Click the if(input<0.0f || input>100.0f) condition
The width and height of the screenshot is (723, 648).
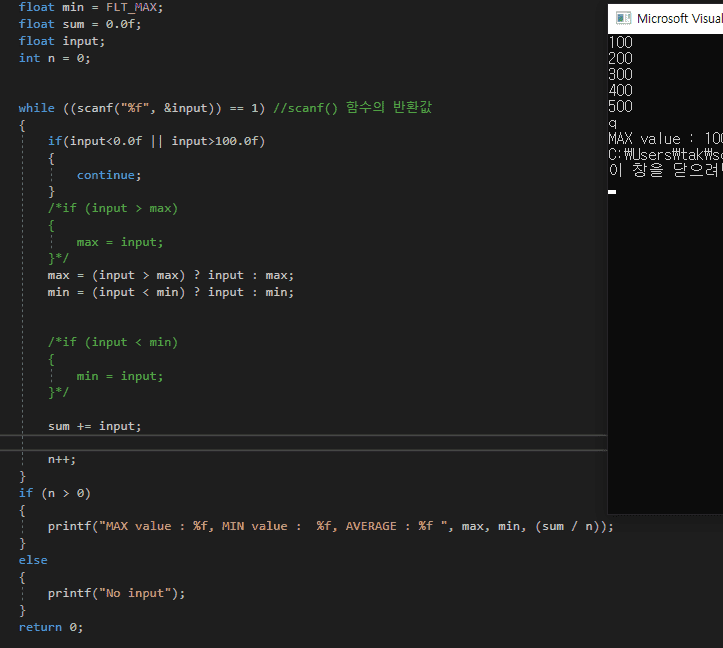tap(156, 141)
